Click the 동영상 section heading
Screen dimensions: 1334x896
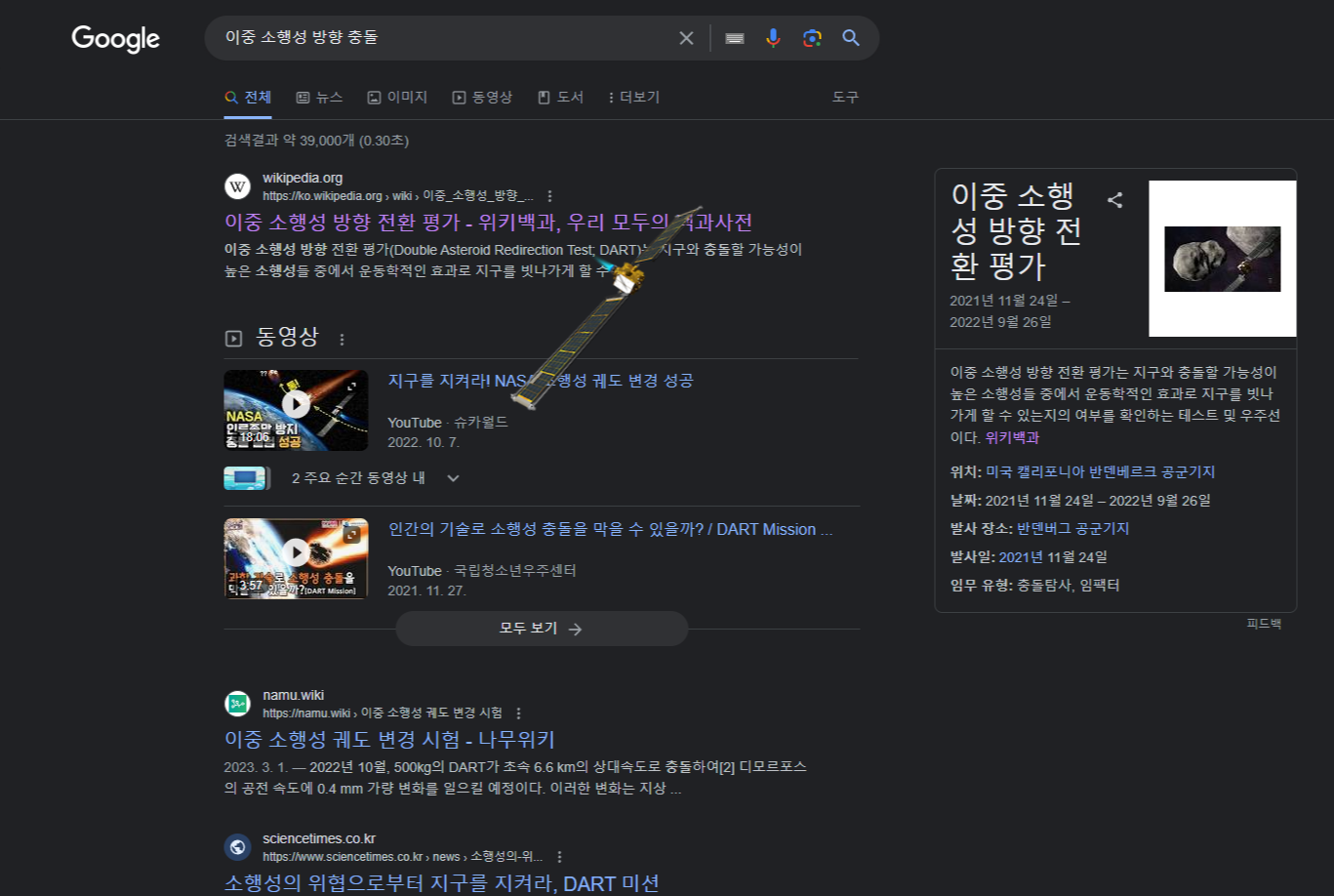[x=287, y=337]
